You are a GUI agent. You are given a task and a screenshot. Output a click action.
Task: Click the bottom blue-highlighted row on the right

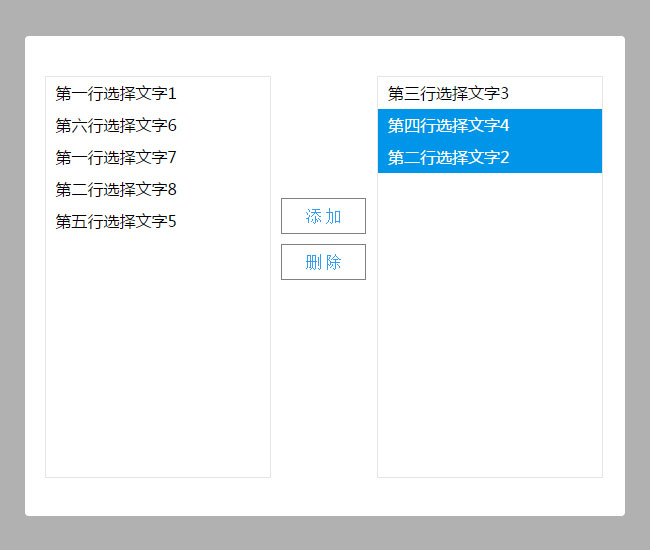pos(449,158)
